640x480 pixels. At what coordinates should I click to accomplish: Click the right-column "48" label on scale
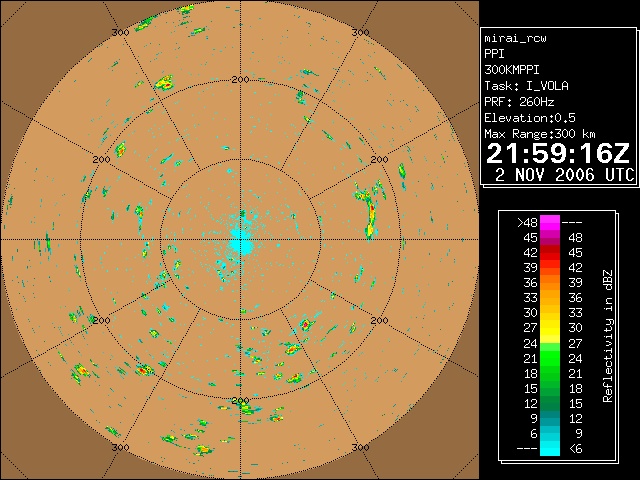click(576, 238)
